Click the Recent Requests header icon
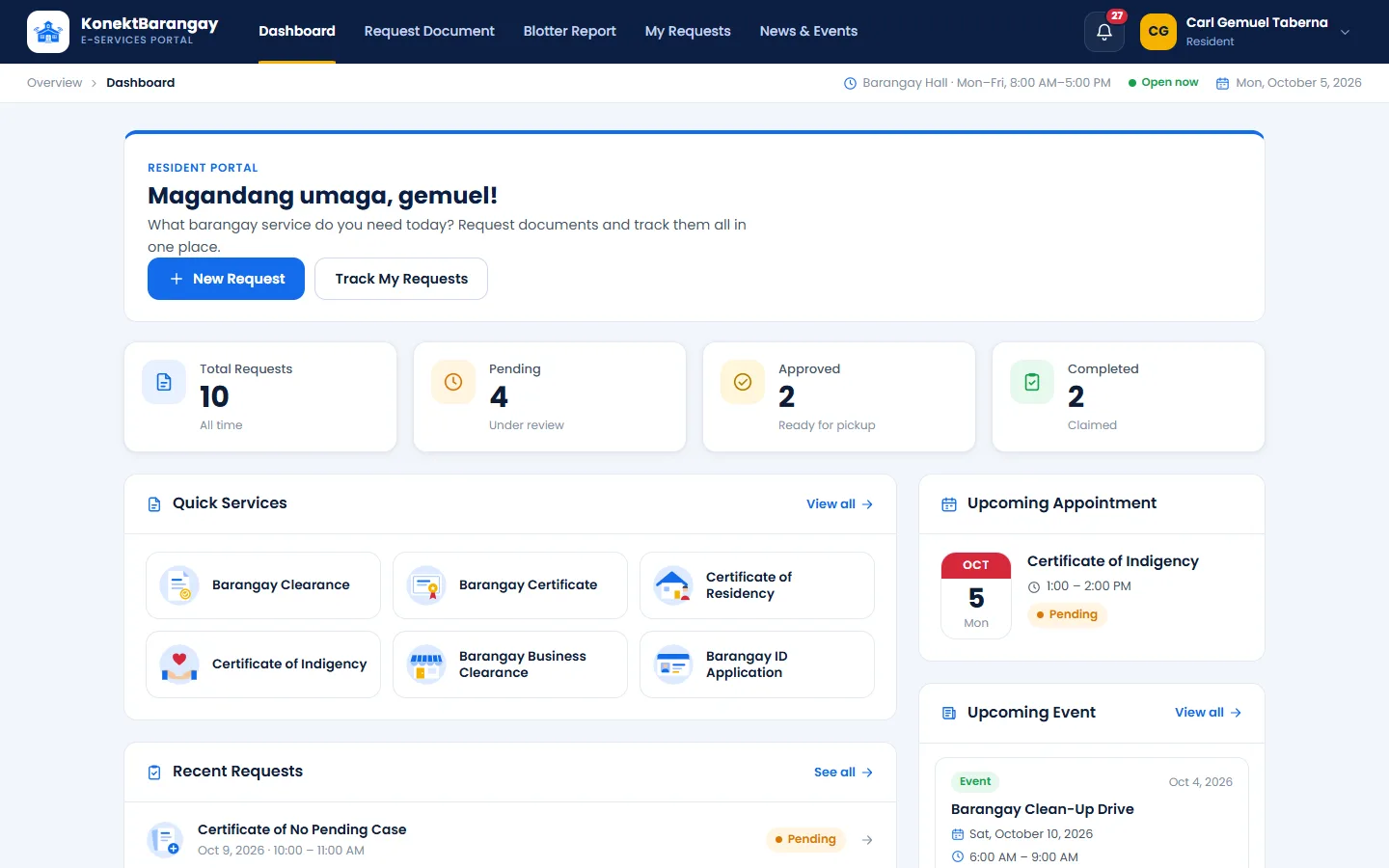Image resolution: width=1389 pixels, height=868 pixels. pos(154,773)
